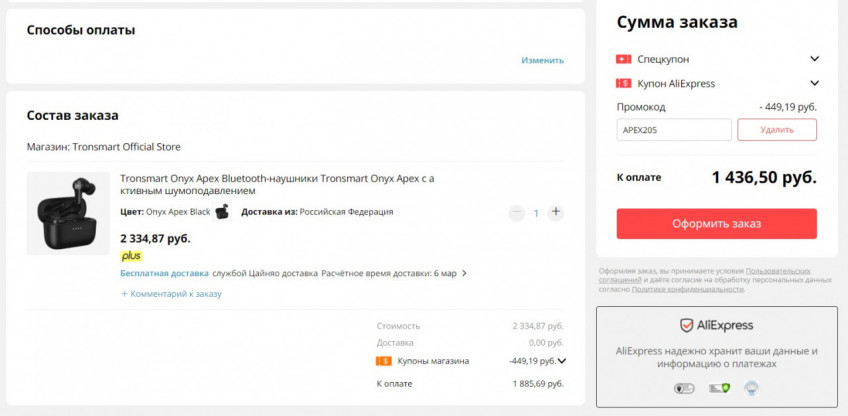This screenshot has width=848, height=416.
Task: Select the Onyx Apex Black color swatch
Action: [221, 212]
